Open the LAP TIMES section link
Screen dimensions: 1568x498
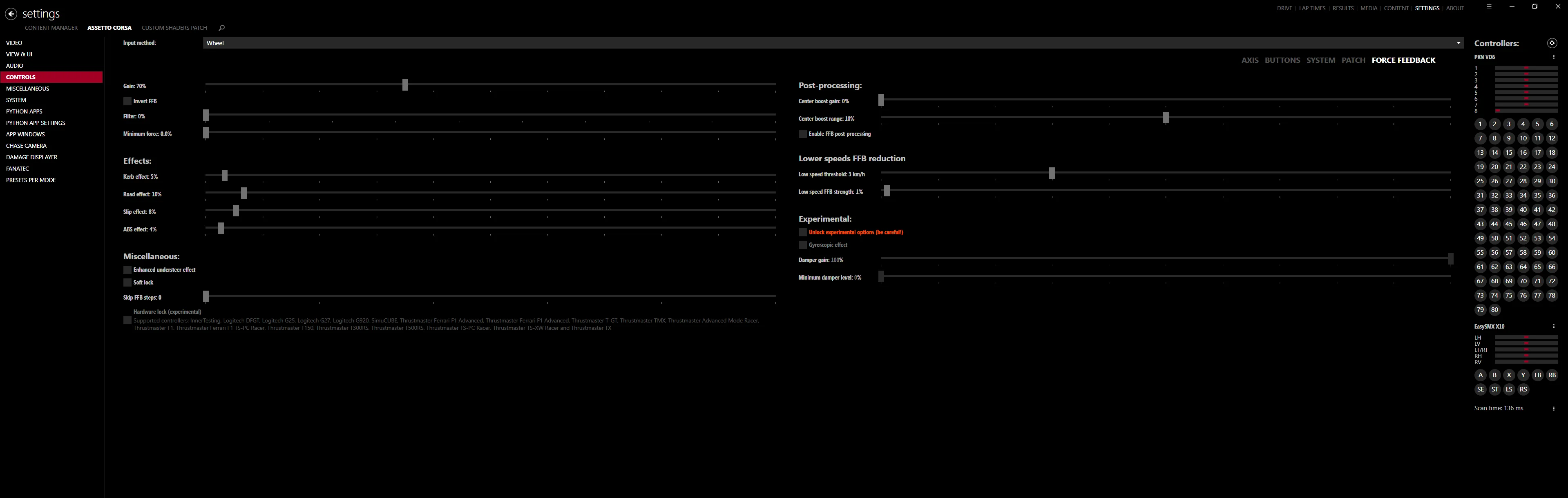1312,9
